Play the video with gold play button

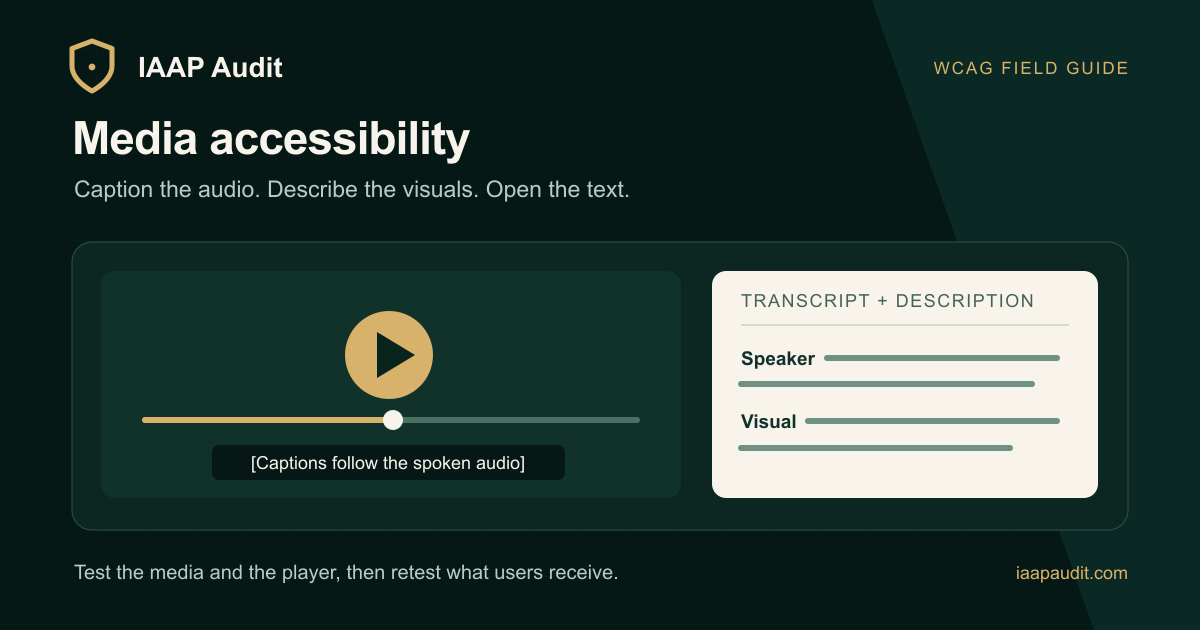(x=389, y=355)
